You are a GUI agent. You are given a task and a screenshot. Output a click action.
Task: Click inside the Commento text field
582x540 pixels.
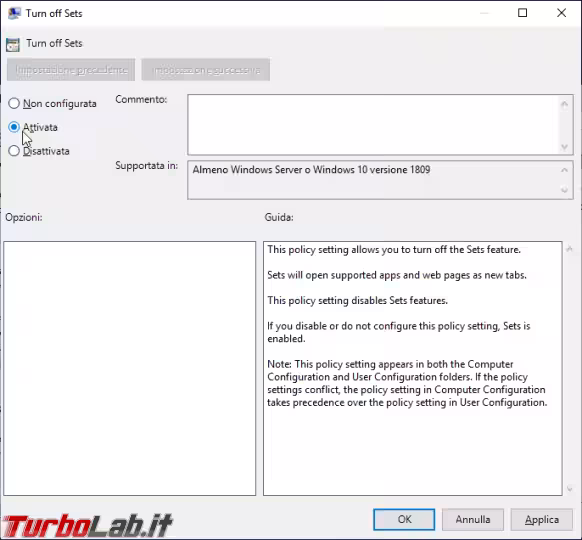pos(373,124)
